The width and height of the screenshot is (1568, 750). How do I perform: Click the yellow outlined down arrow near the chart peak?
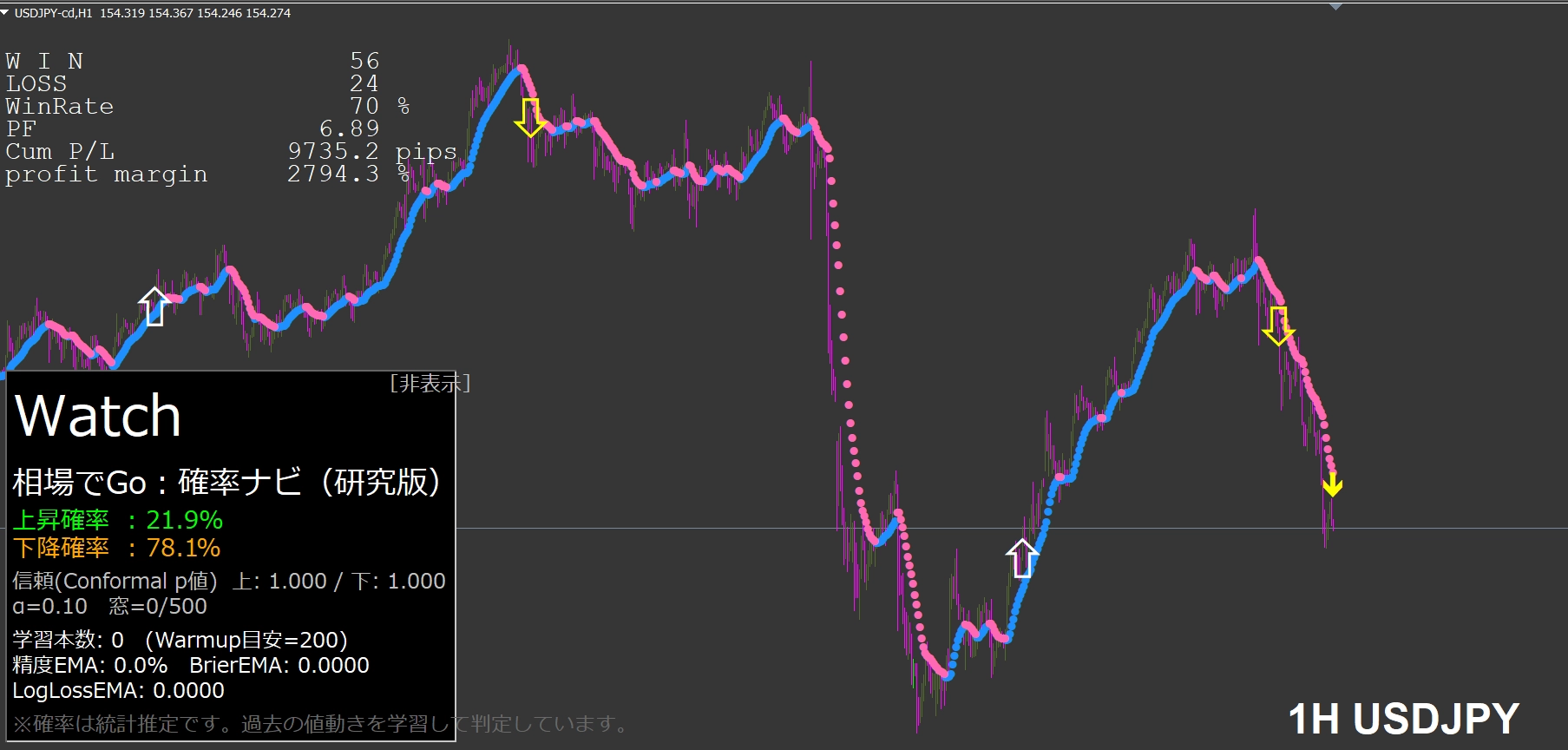530,117
